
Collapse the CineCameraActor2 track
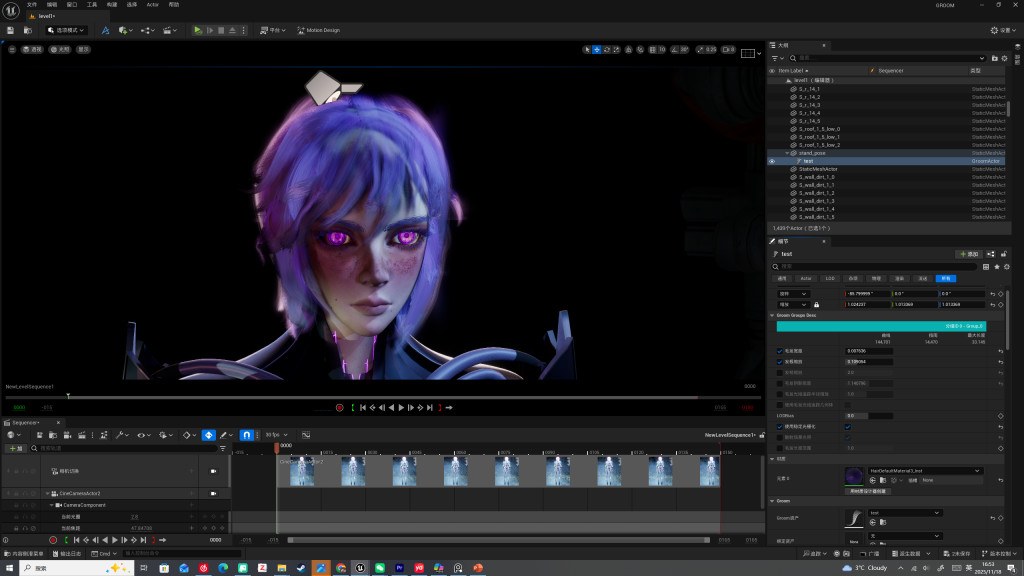pyautogui.click(x=45, y=493)
